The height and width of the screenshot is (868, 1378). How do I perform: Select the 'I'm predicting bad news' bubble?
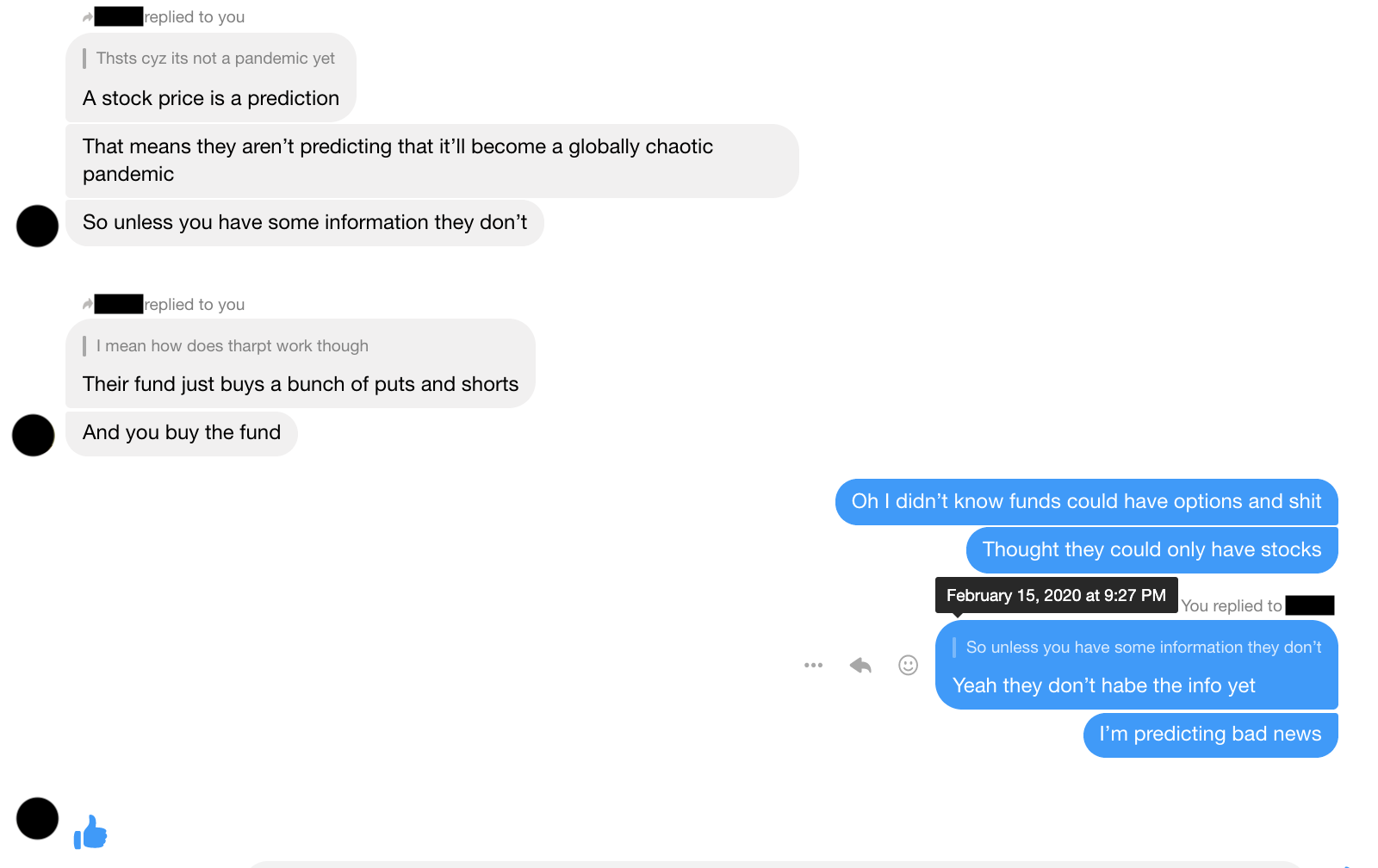click(1211, 735)
